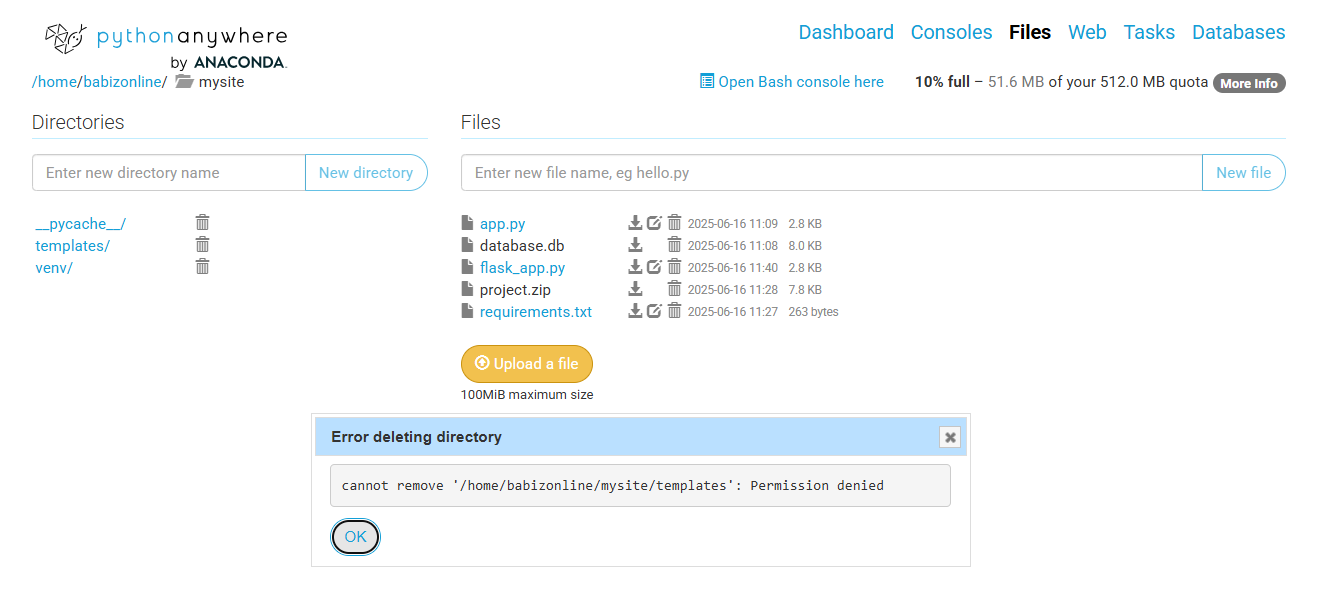Image resolution: width=1321 pixels, height=591 pixels.
Task: Go to the Databases tab
Action: pyautogui.click(x=1238, y=32)
